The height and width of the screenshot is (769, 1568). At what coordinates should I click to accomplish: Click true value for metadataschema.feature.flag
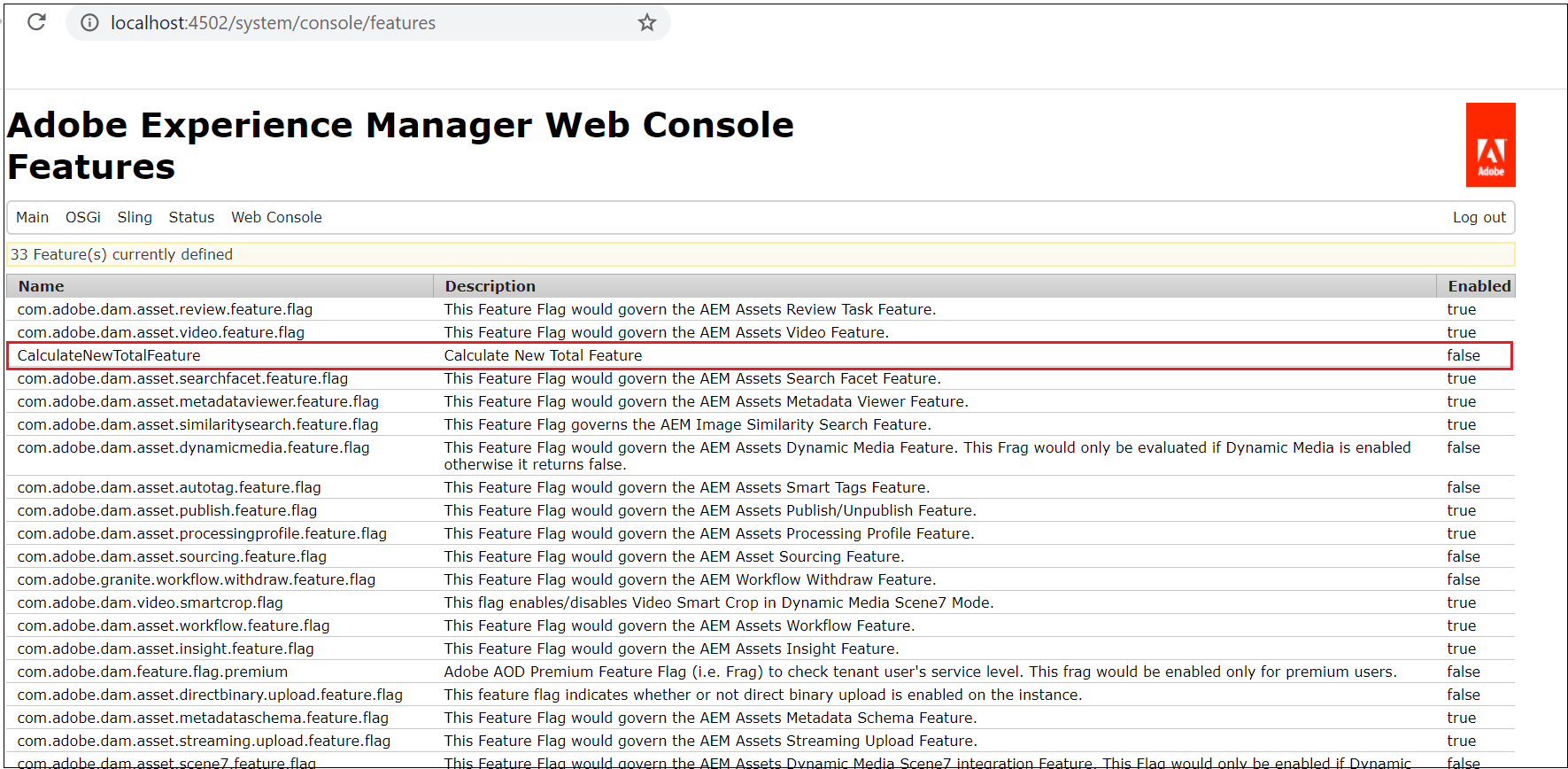(x=1462, y=718)
